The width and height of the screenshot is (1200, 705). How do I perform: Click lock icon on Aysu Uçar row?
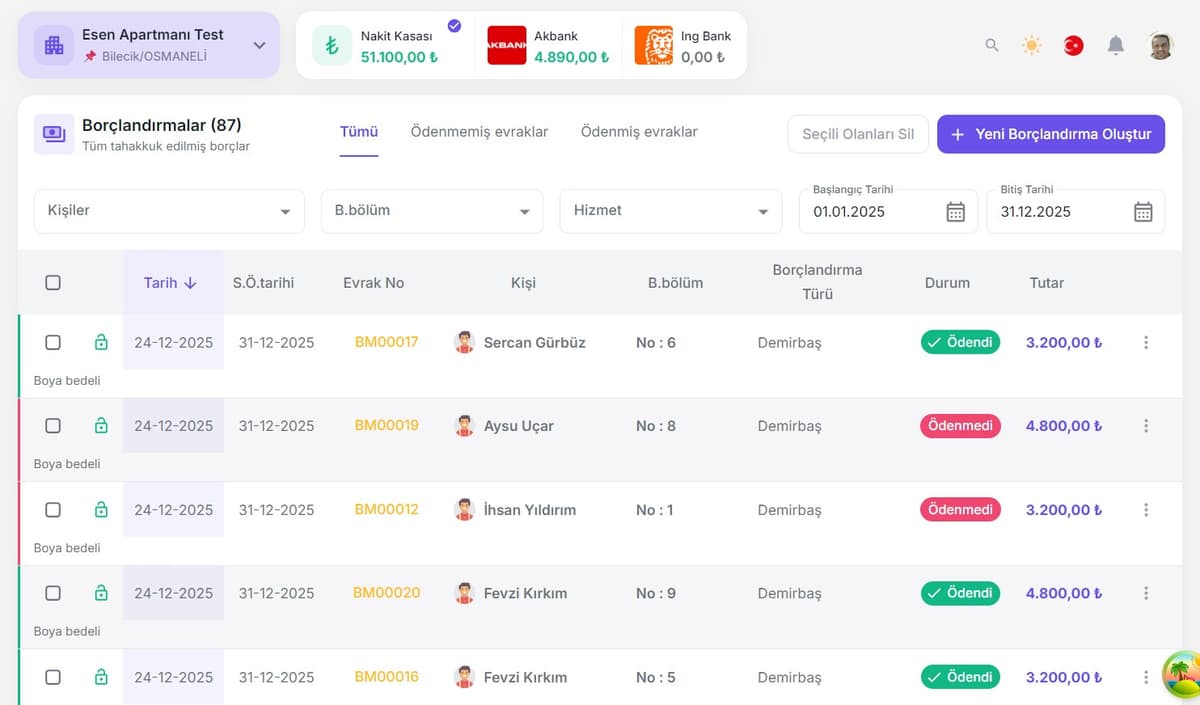(101, 426)
